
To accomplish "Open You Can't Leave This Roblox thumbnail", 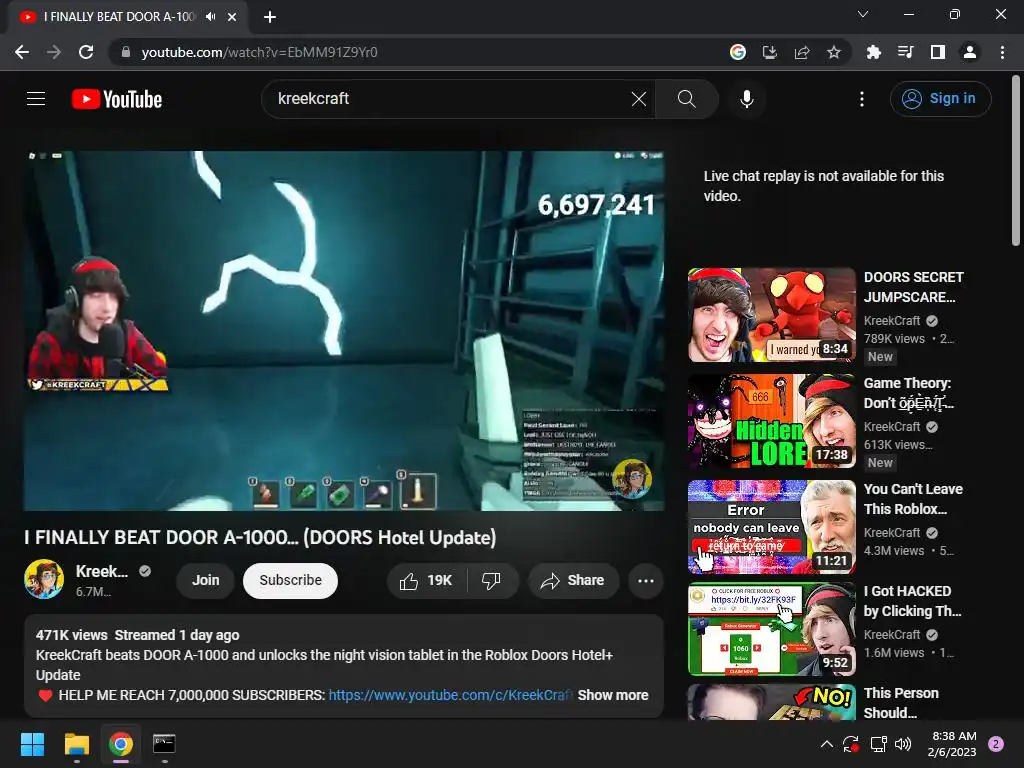I will tap(772, 527).
